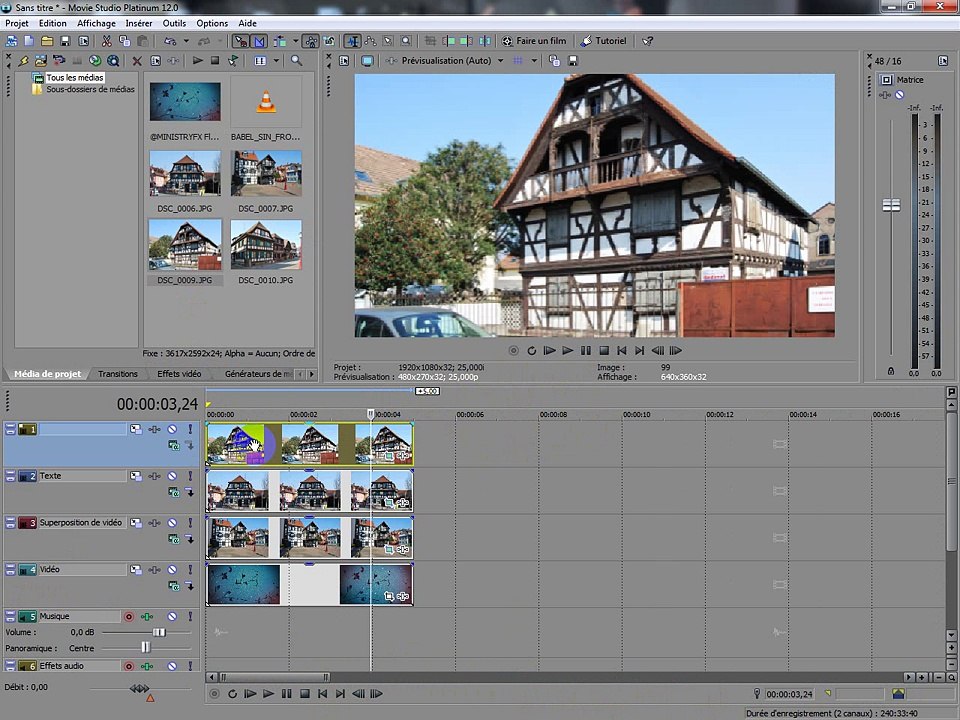The height and width of the screenshot is (720, 960).
Task: Click the Capture video icon
Action: click(59, 61)
